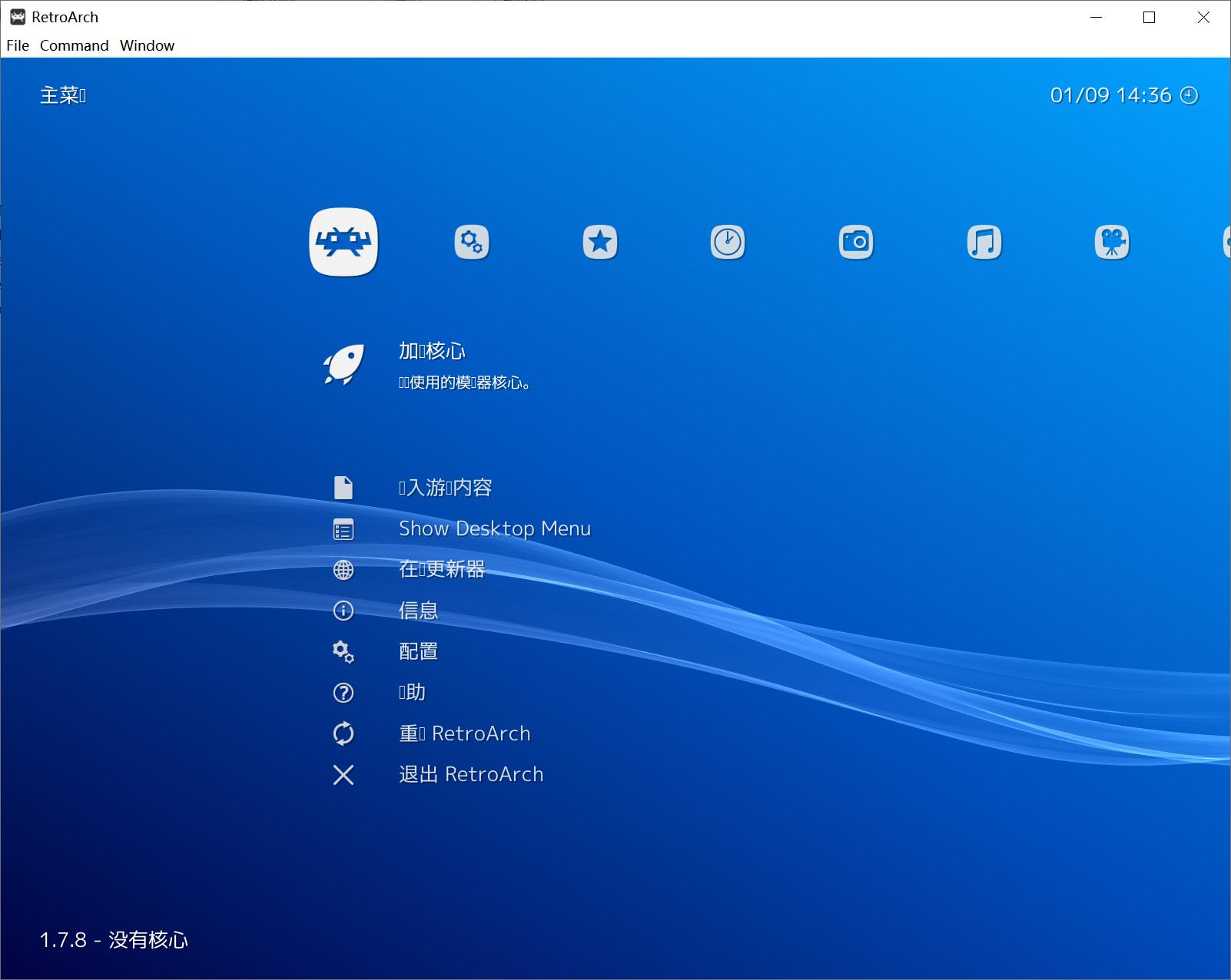Viewport: 1231px width, 980px height.
Task: Open the Videos film camera tab
Action: tap(1113, 242)
